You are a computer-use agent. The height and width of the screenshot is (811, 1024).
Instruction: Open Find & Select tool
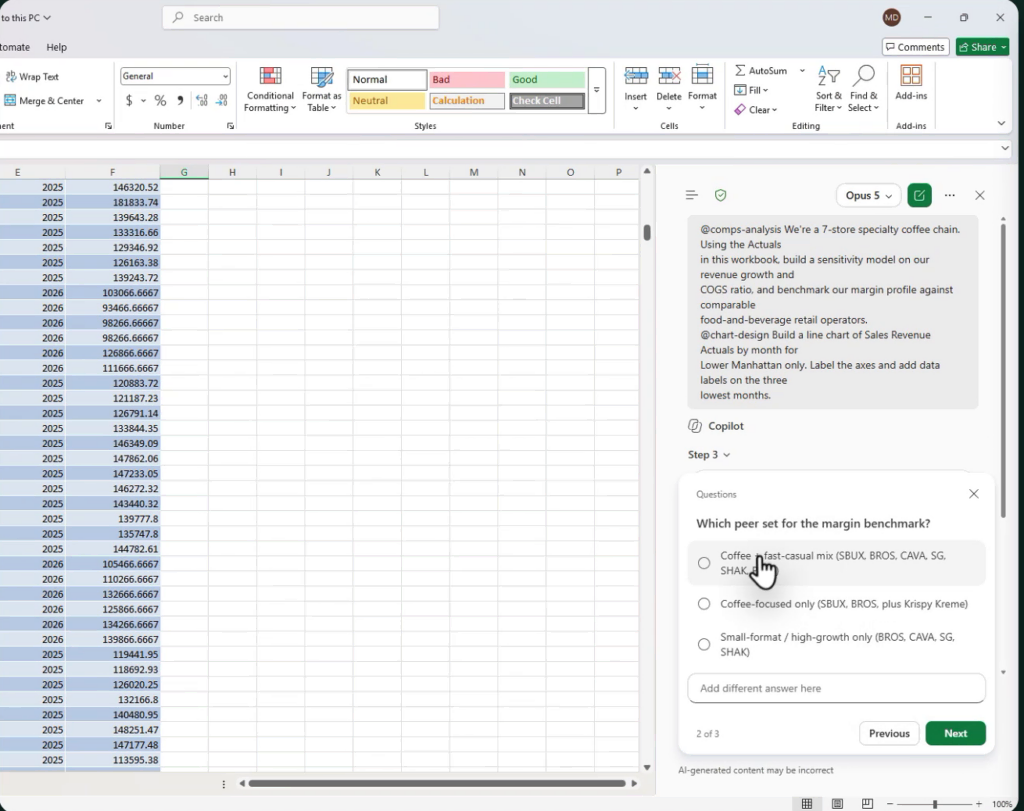pos(863,89)
